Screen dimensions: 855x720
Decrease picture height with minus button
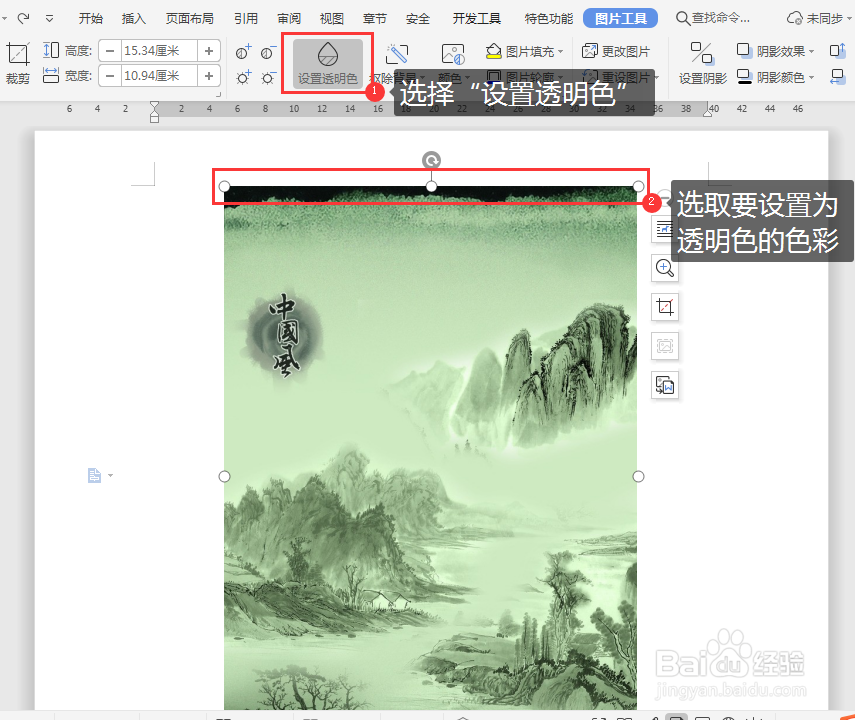[110, 51]
